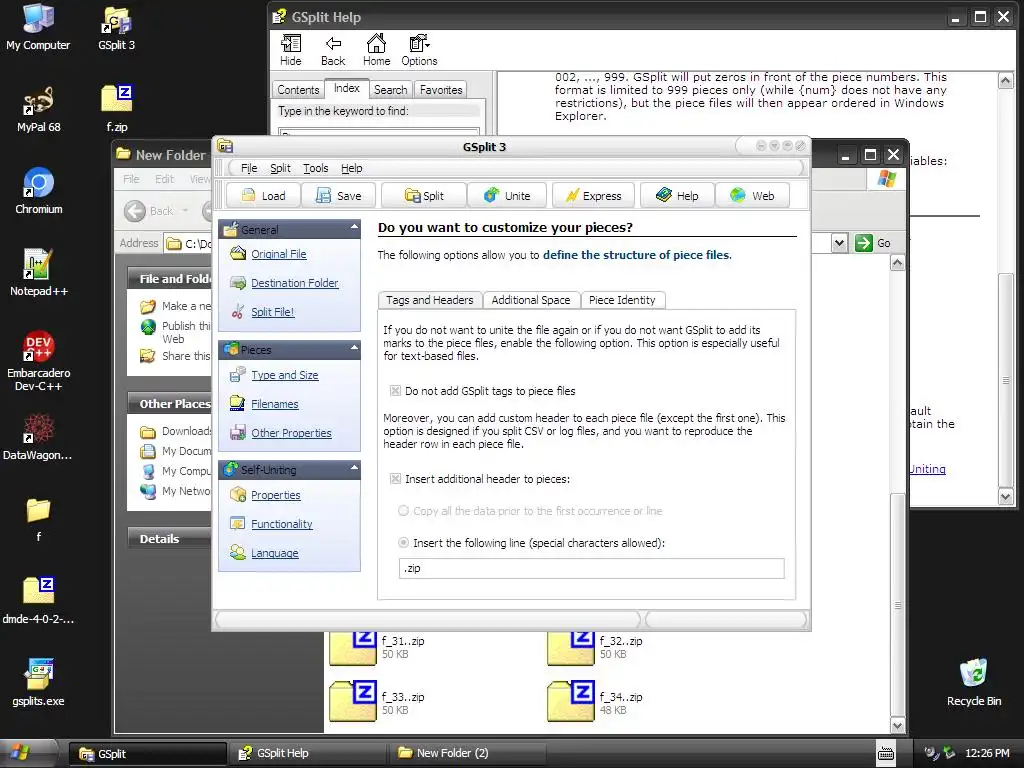Screen dimensions: 1024x768
Task: Click Go button in New Folder window
Action: [x=873, y=243]
